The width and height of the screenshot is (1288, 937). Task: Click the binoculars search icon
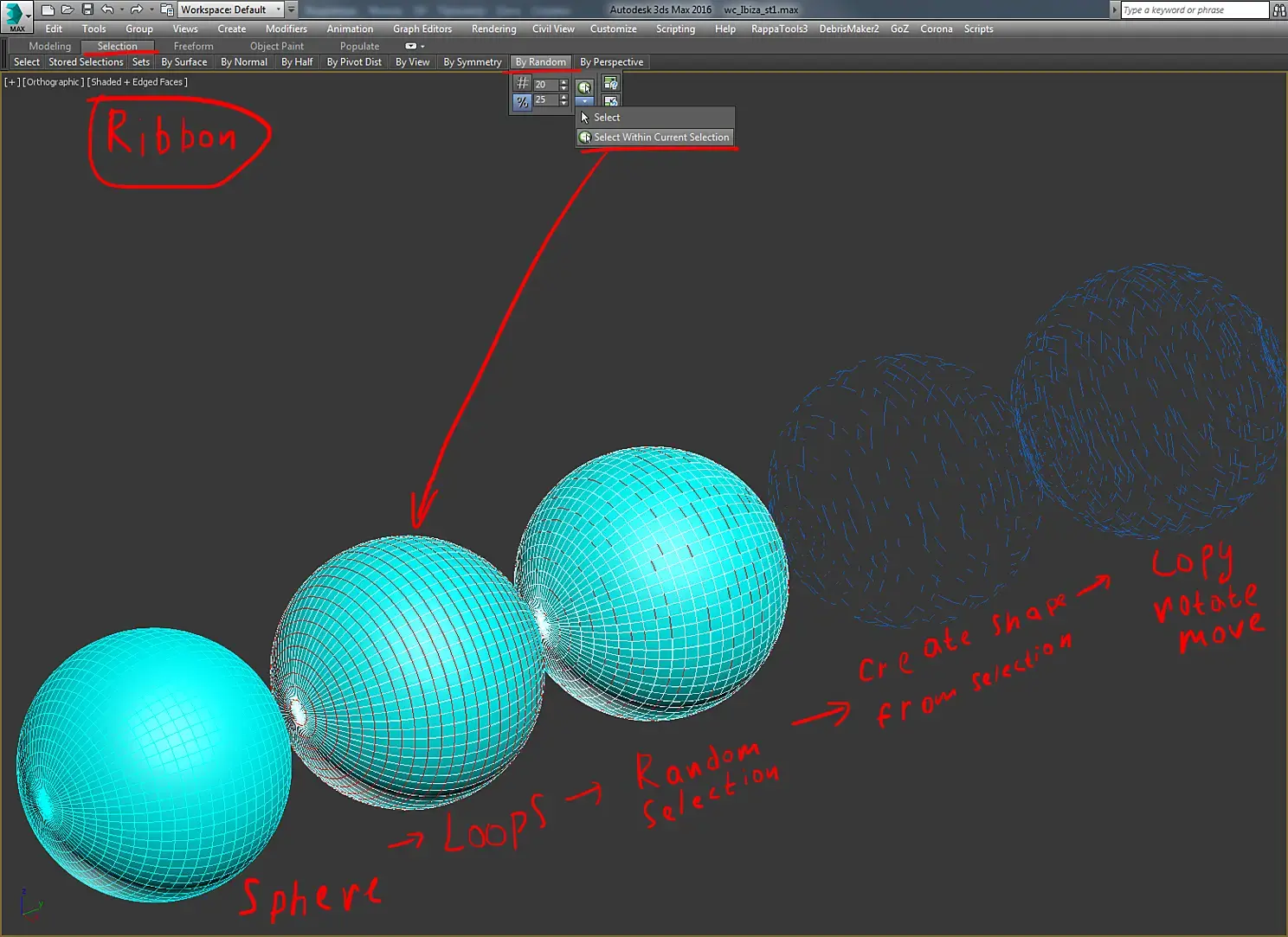pos(1279,10)
